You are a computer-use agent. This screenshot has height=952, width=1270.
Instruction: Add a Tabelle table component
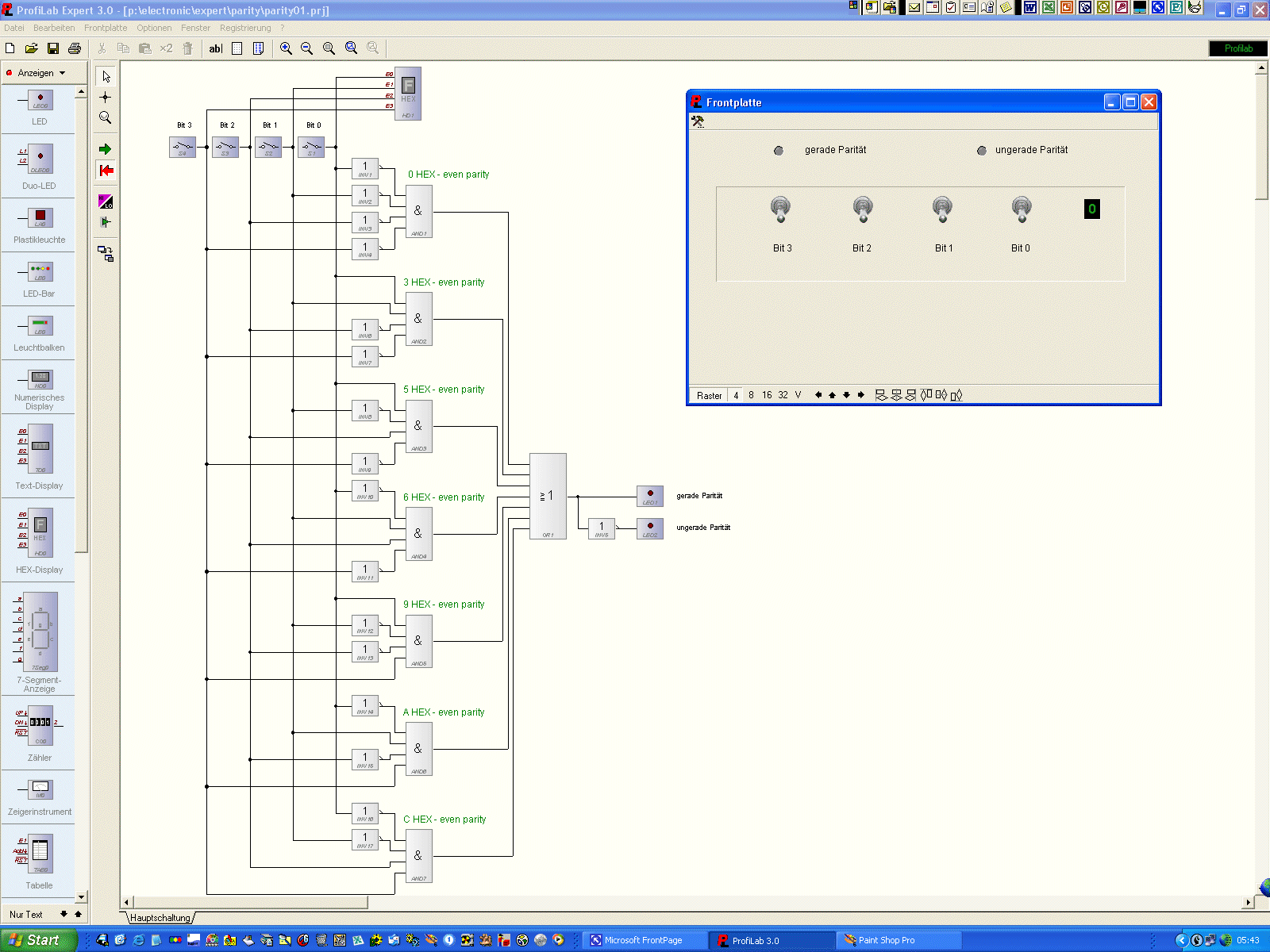click(40, 861)
